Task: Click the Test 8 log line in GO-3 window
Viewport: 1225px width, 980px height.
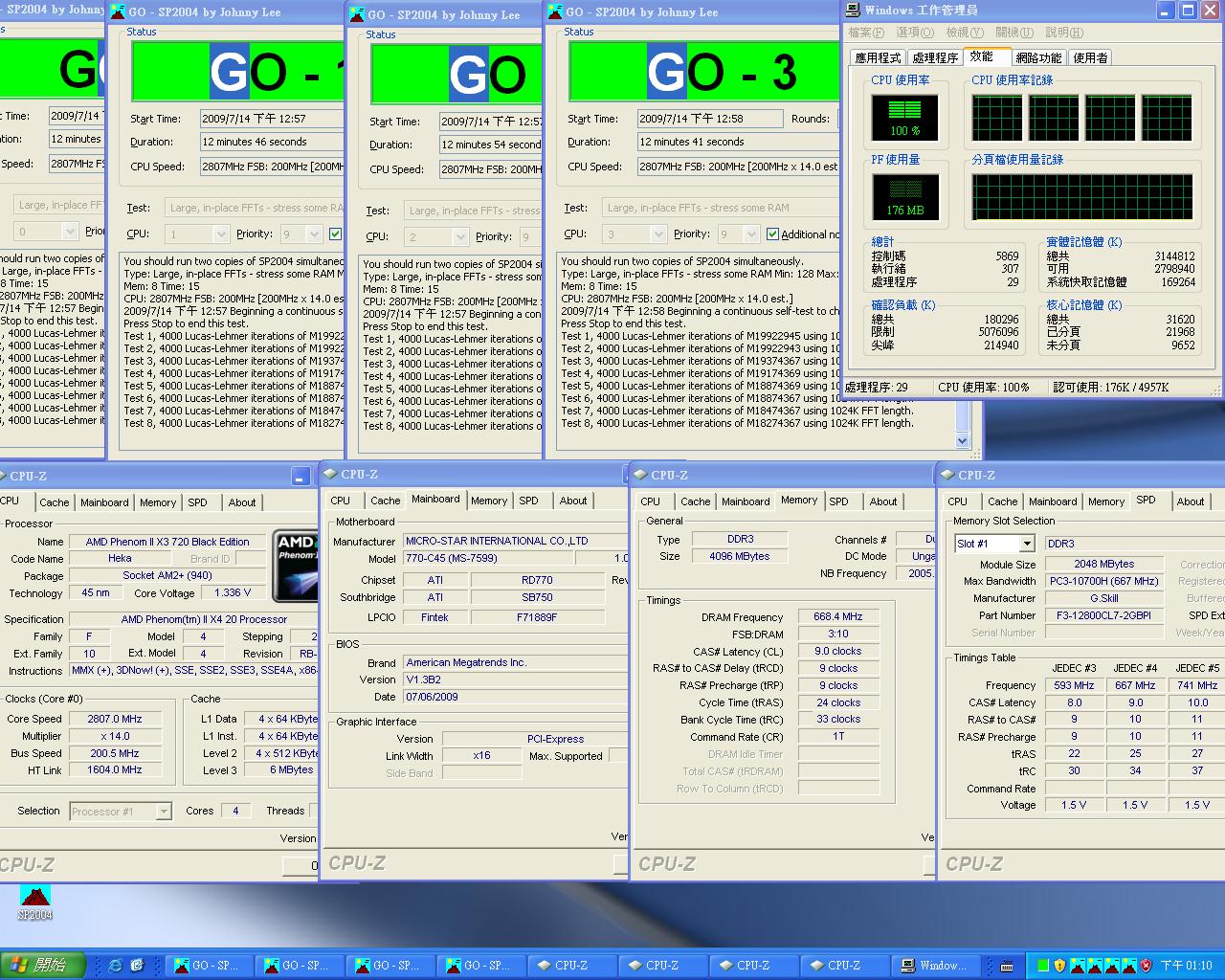Action: [x=737, y=423]
